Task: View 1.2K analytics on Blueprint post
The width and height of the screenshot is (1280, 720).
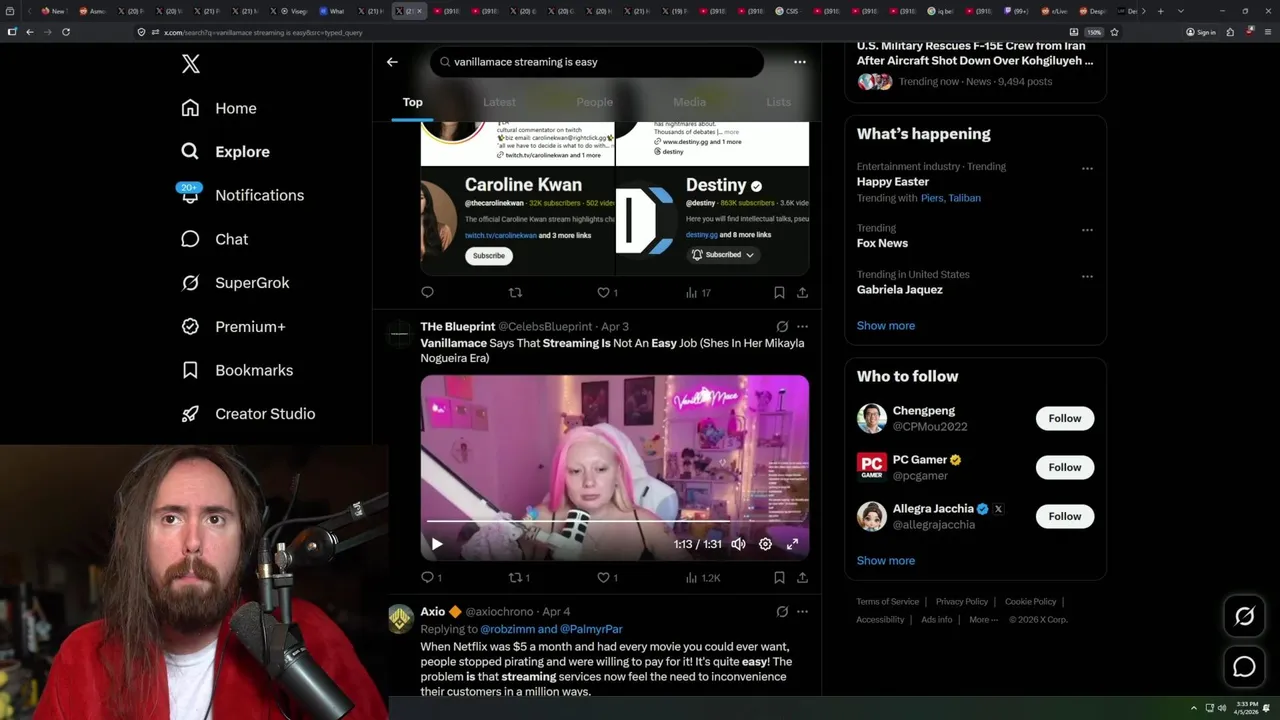Action: coord(702,578)
